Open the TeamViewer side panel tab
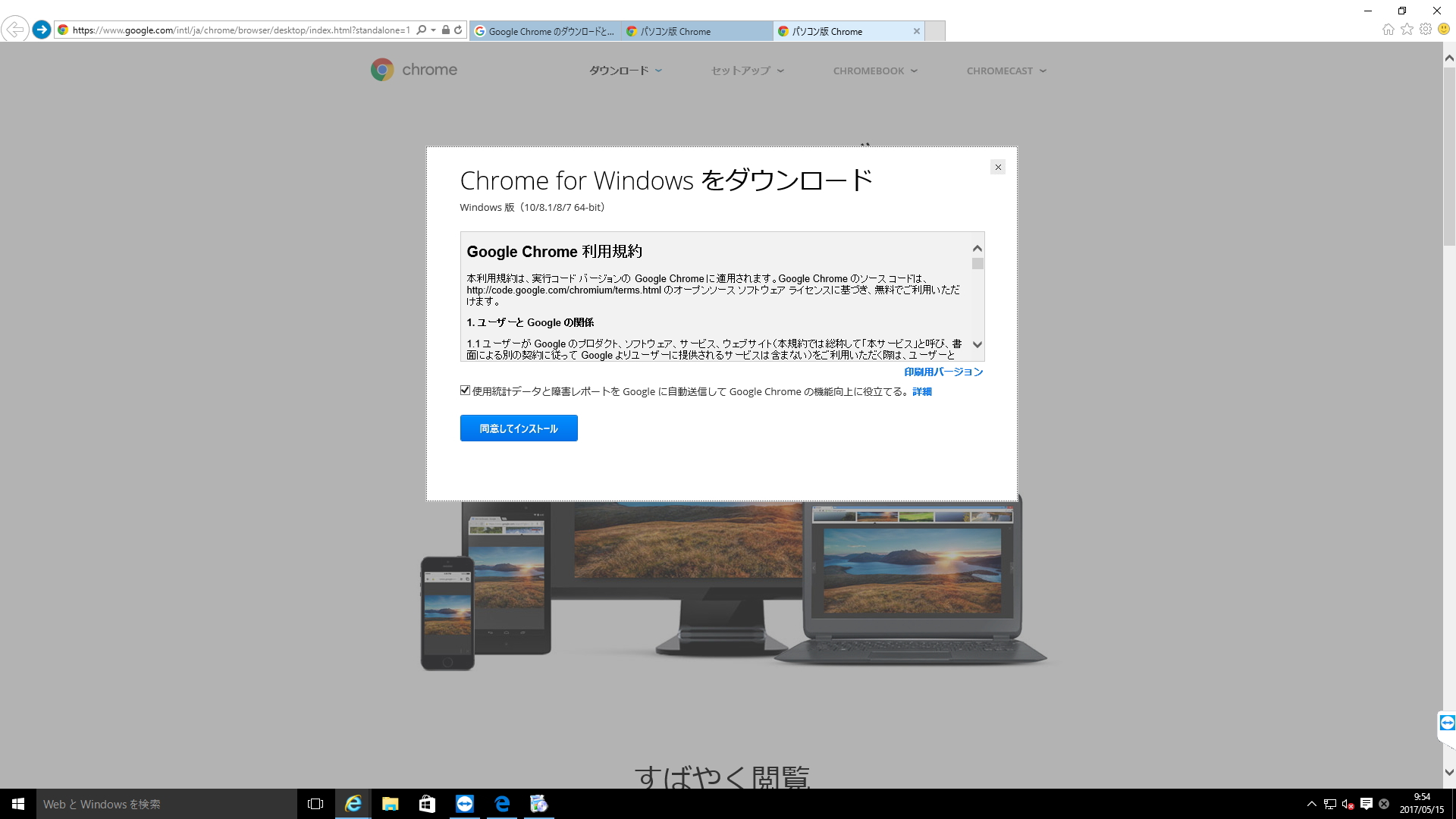The height and width of the screenshot is (819, 1456). pyautogui.click(x=1447, y=723)
